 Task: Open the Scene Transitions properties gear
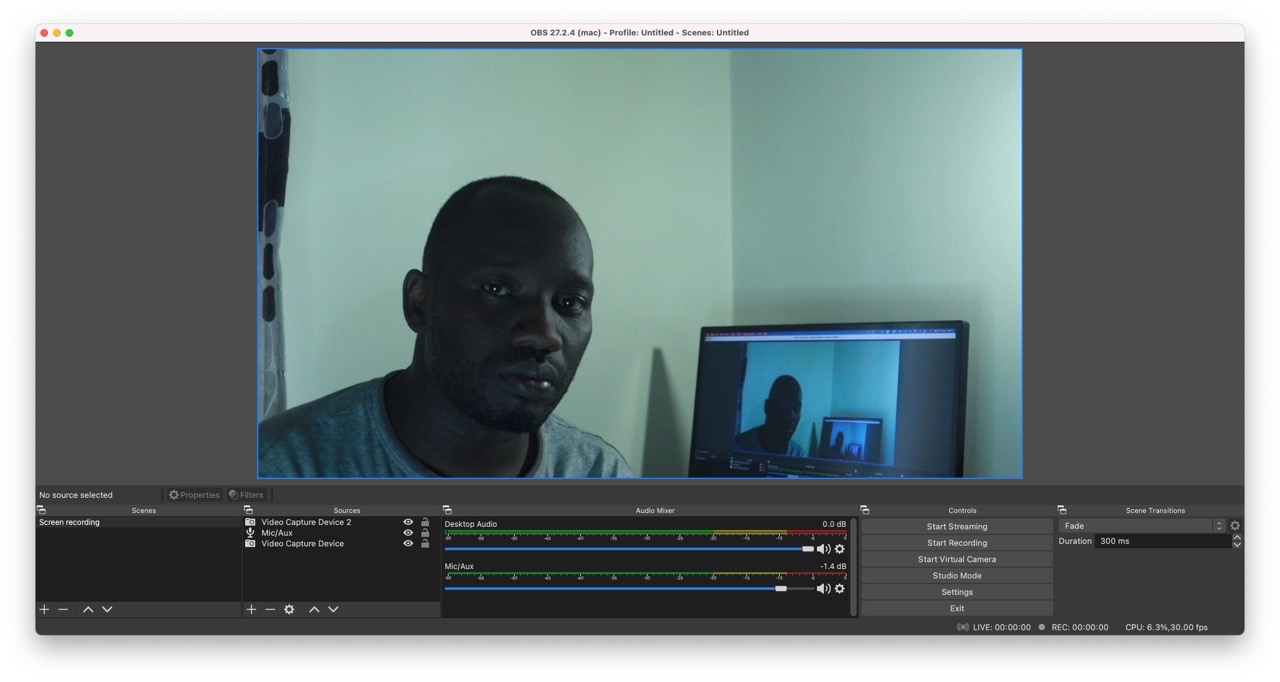point(1235,525)
